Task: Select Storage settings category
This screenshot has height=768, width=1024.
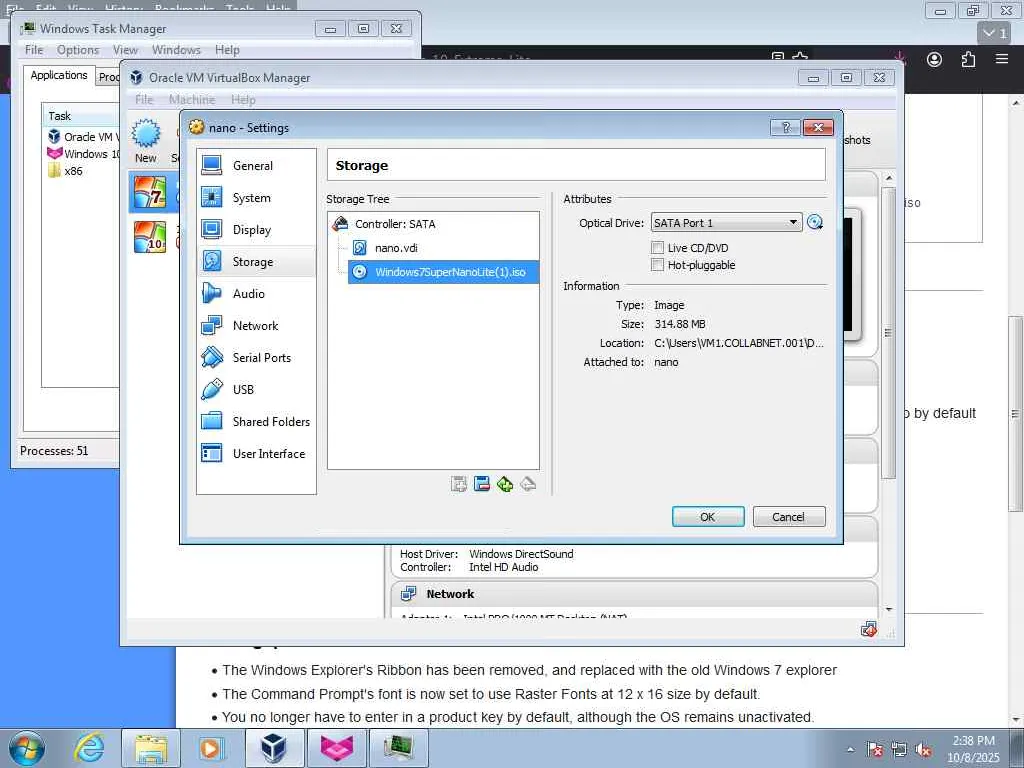Action: tap(256, 261)
